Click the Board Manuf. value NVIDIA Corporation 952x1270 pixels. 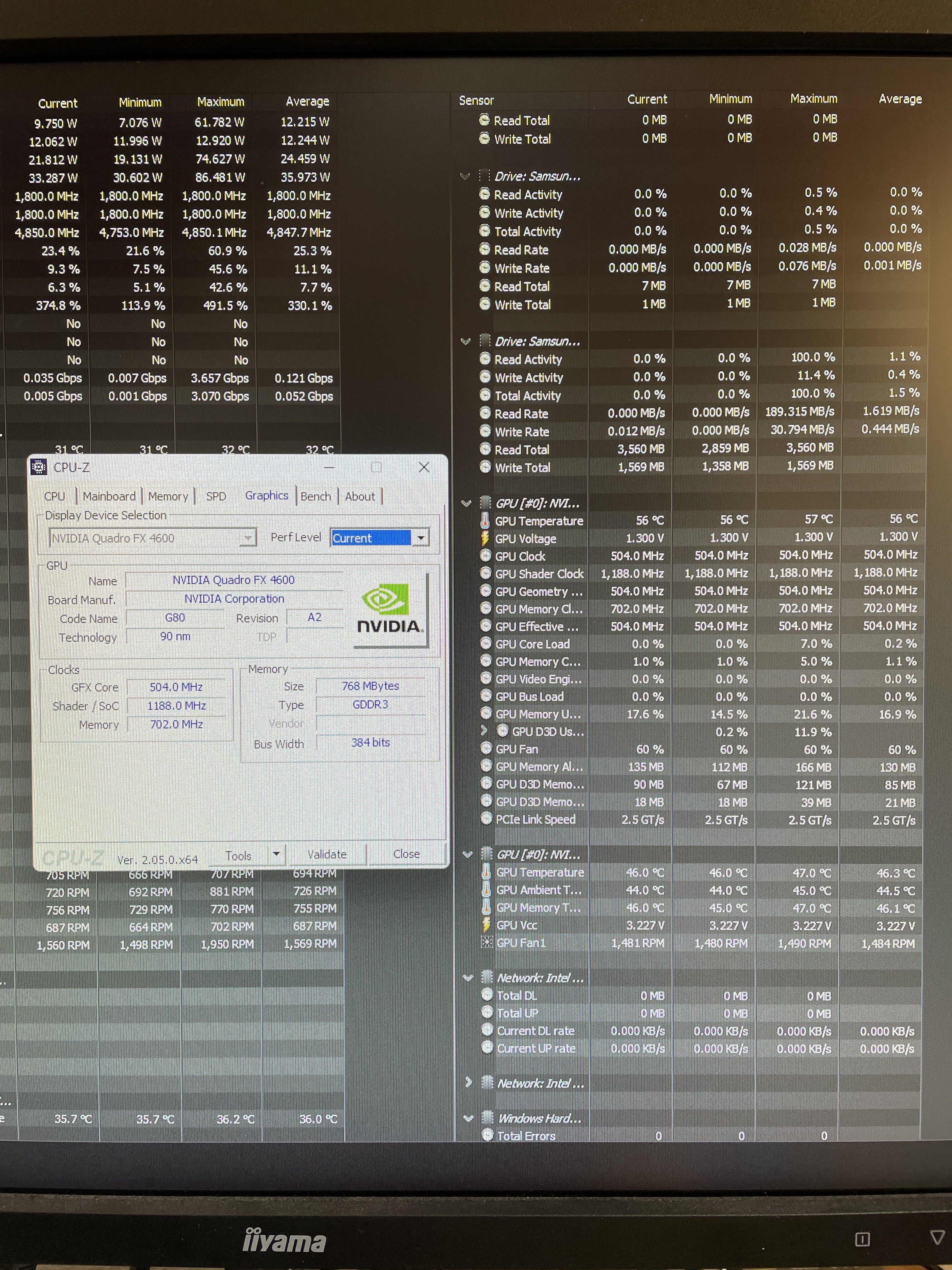coord(234,598)
